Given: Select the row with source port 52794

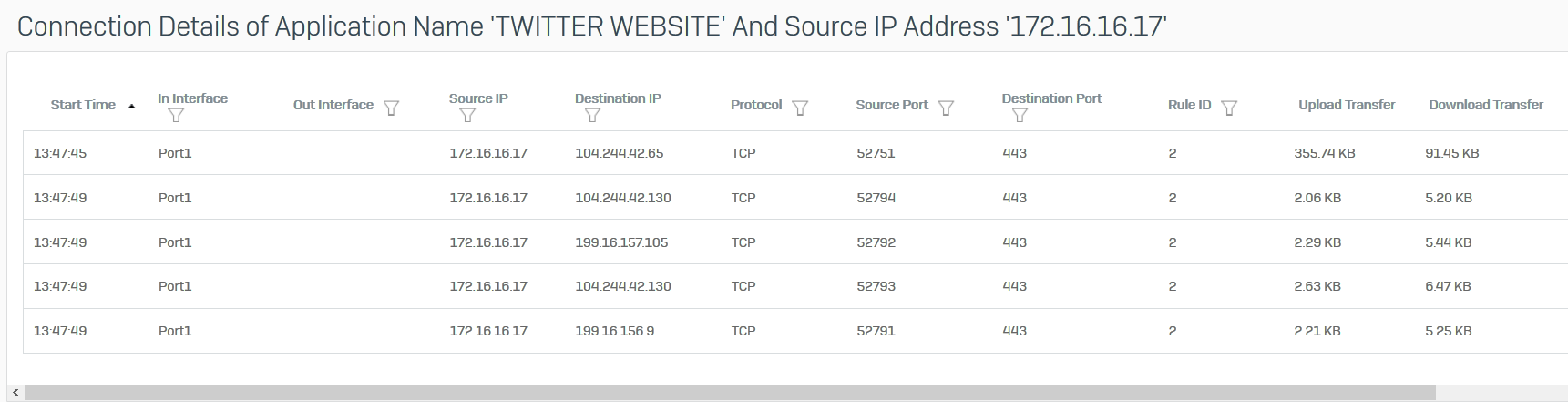Looking at the screenshot, I should tap(795, 198).
